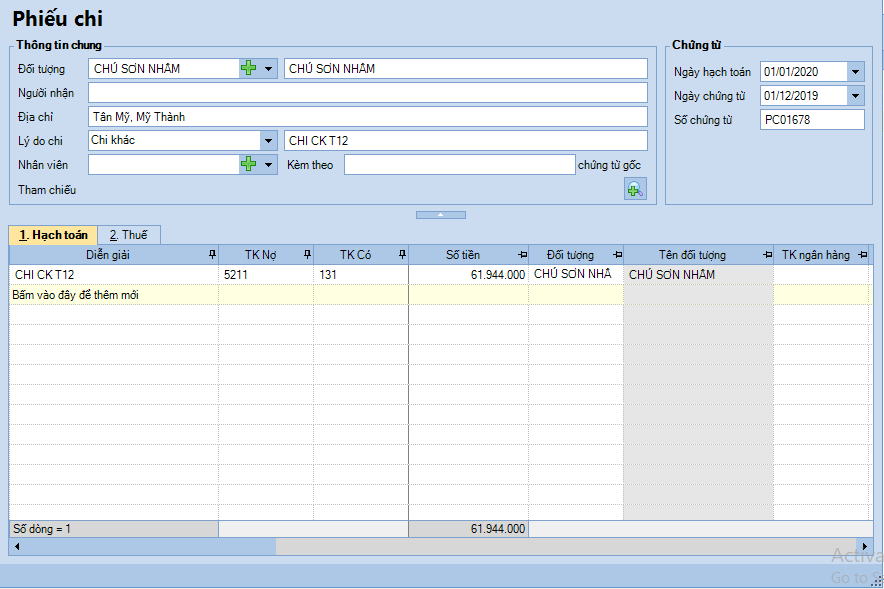The width and height of the screenshot is (884, 589).
Task: Open the Lý do chi dropdown
Action: click(x=268, y=140)
